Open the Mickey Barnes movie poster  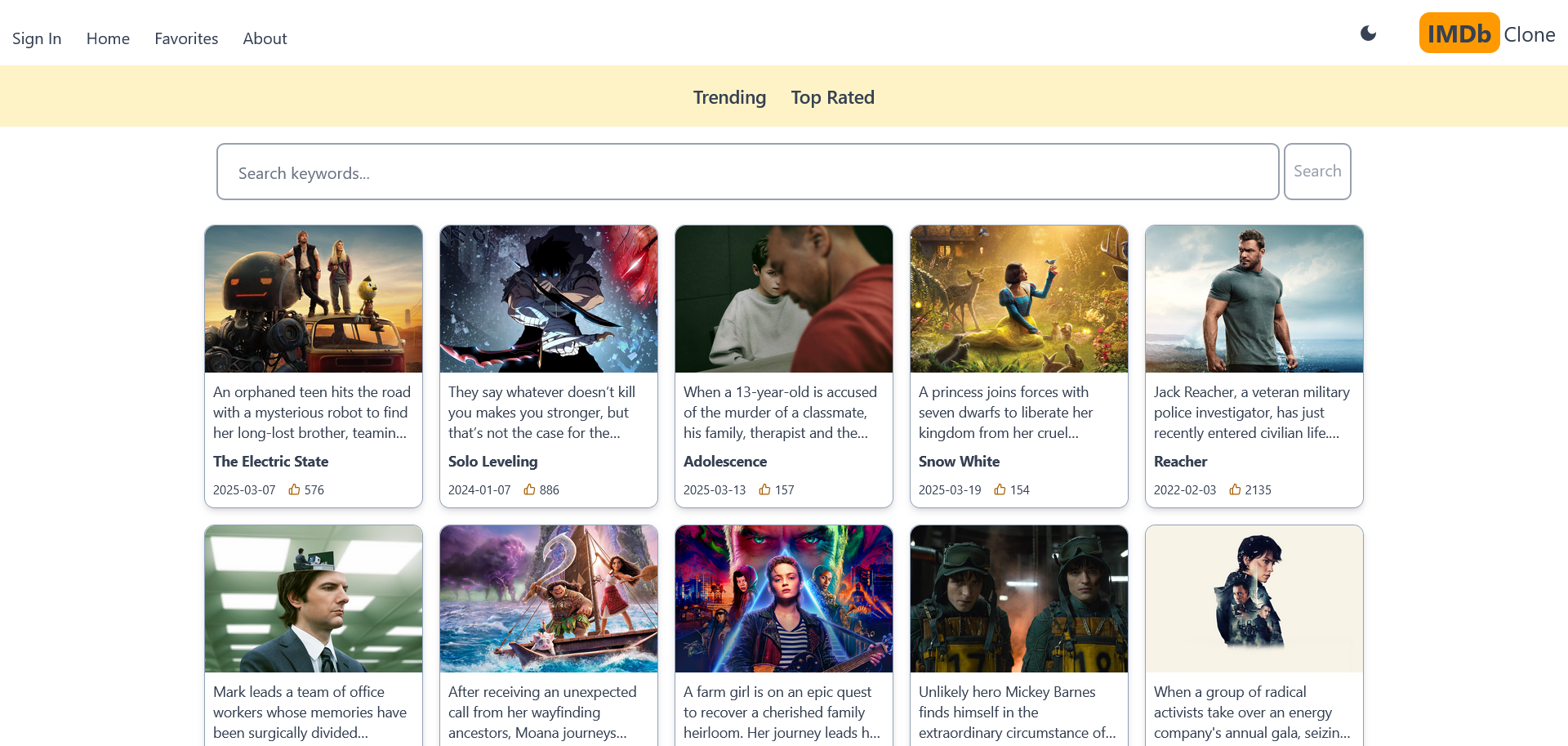pos(1019,599)
